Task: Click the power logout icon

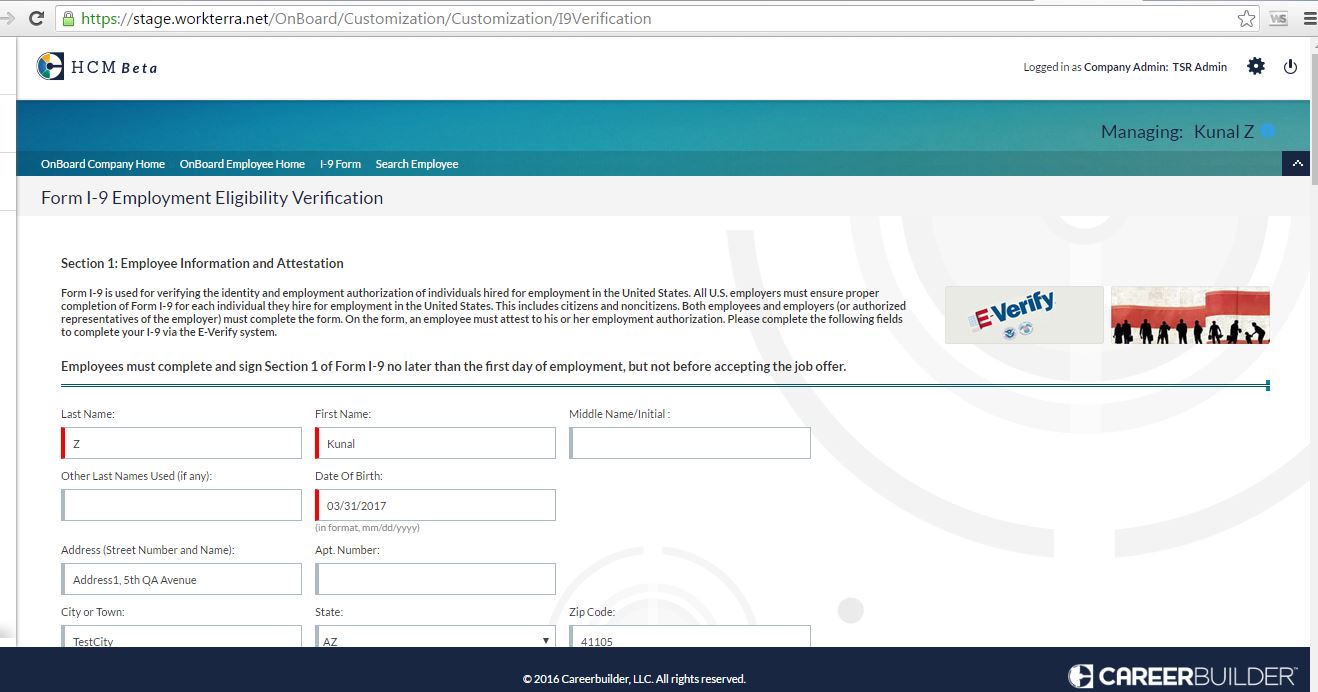Action: [x=1290, y=66]
